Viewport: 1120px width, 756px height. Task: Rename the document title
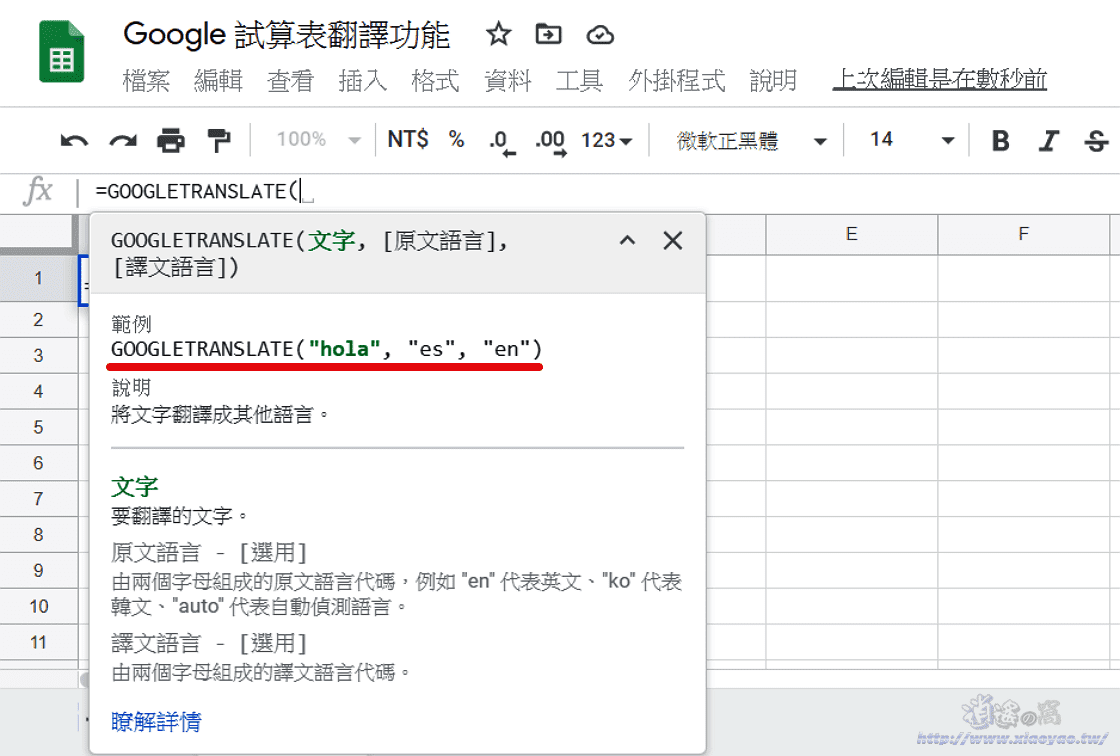[286, 35]
